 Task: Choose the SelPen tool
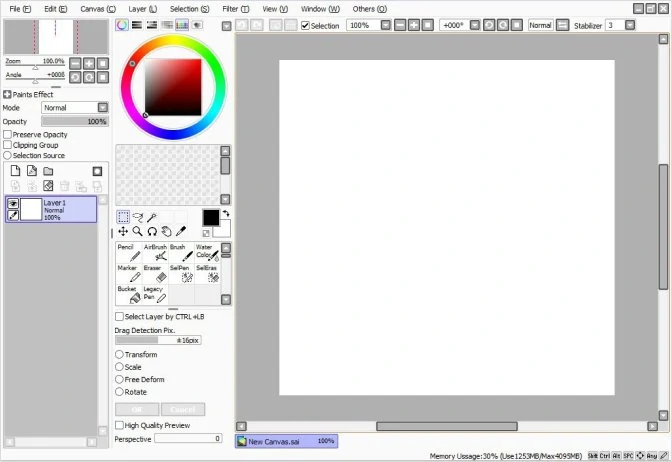[x=181, y=273]
